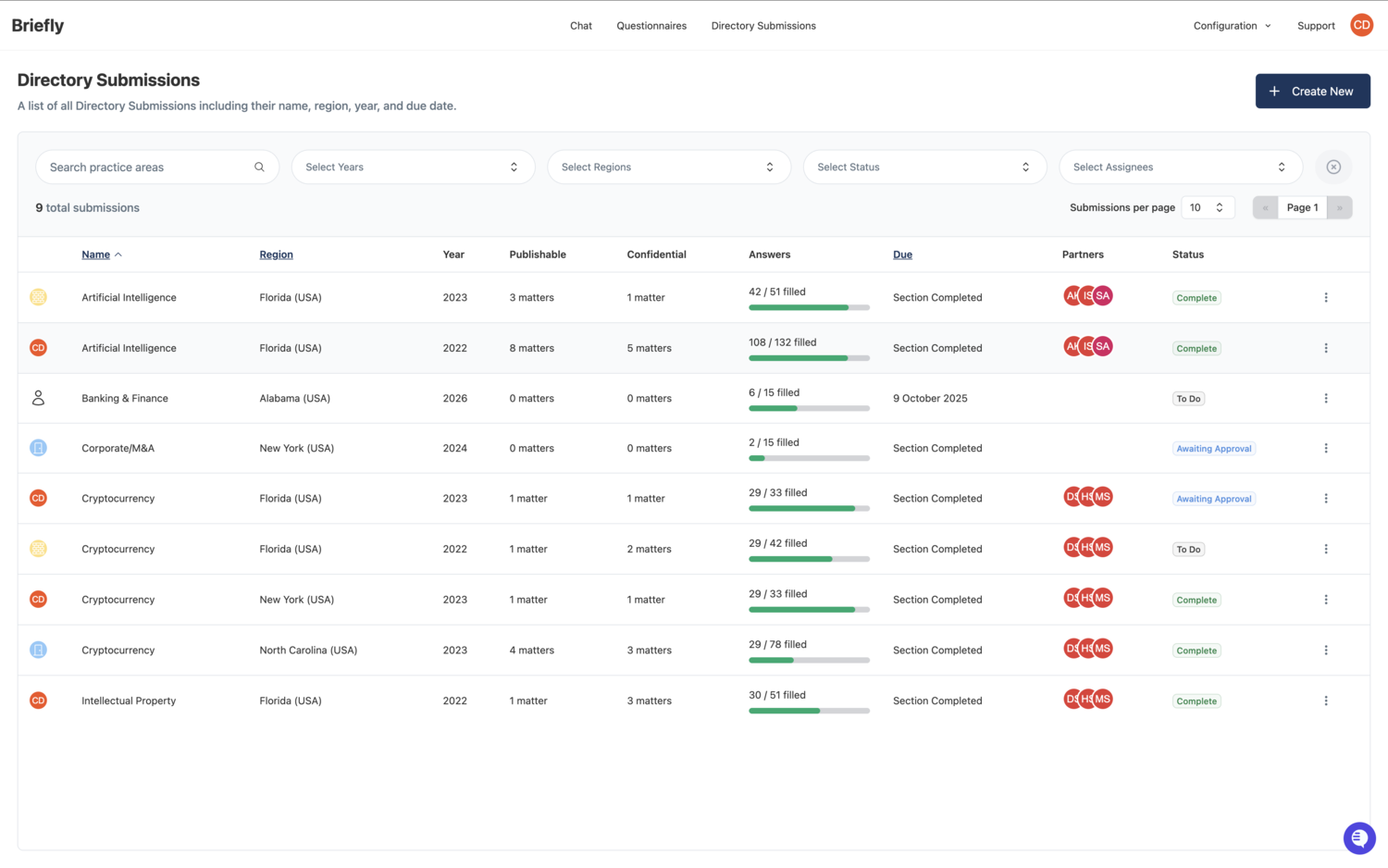
Task: Open row options for Banking & Finance
Action: (x=1325, y=399)
